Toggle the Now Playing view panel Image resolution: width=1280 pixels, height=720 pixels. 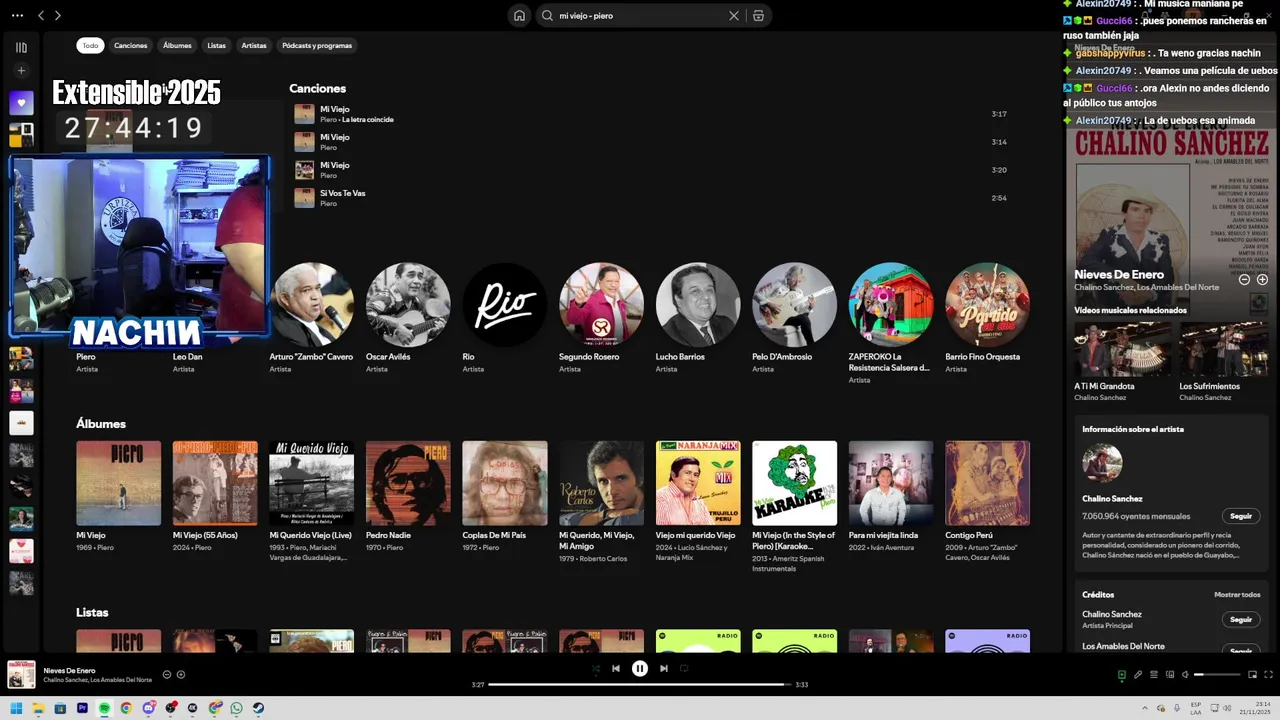(1122, 675)
